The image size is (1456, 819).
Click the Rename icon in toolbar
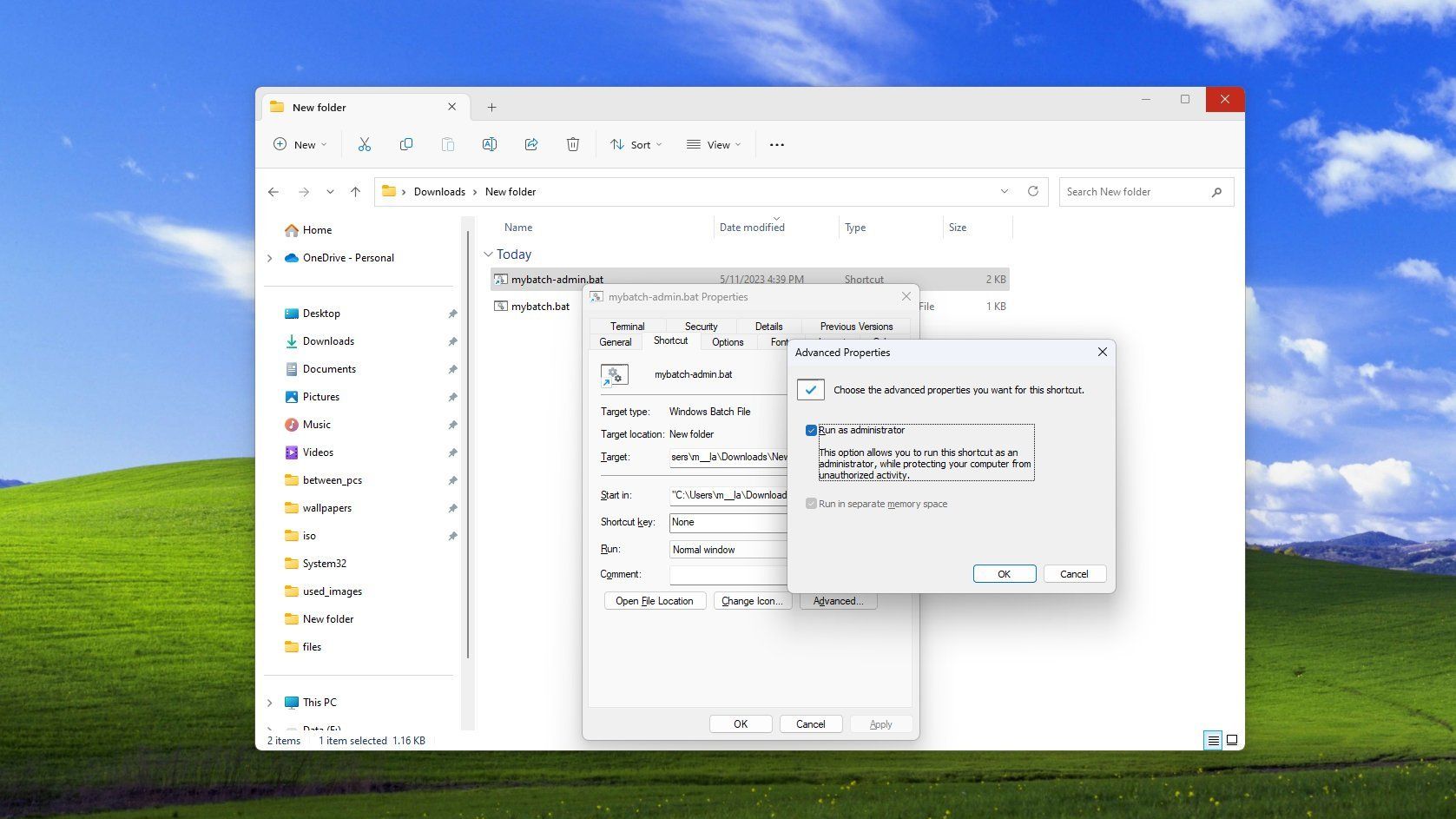(x=489, y=145)
